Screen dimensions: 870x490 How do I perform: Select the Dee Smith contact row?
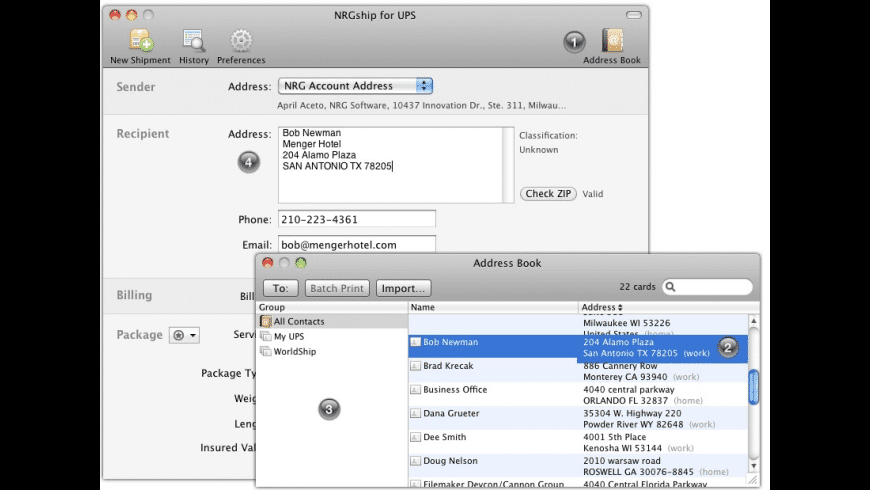[x=578, y=443]
